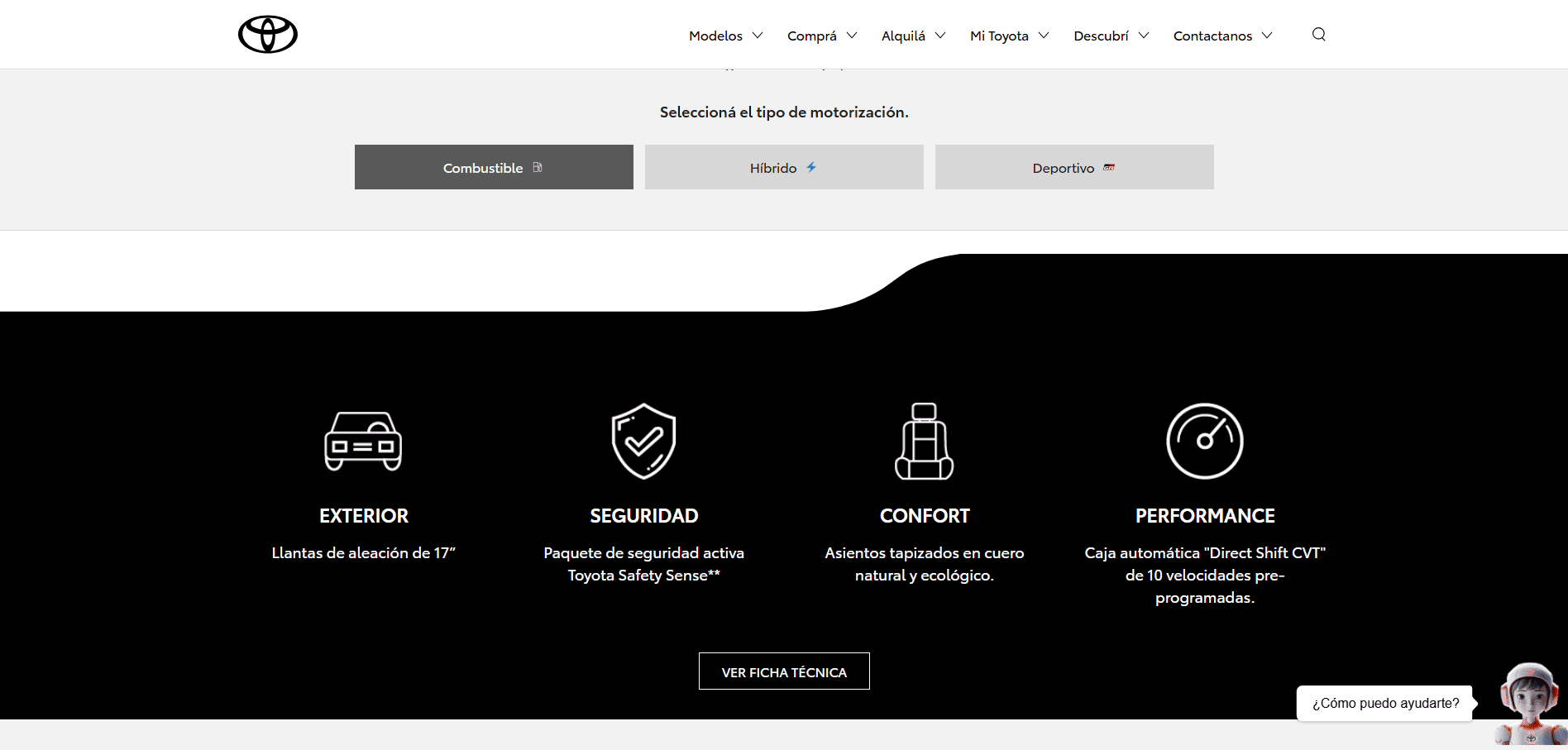Click the PERFORMANCE heading text

tap(1204, 516)
